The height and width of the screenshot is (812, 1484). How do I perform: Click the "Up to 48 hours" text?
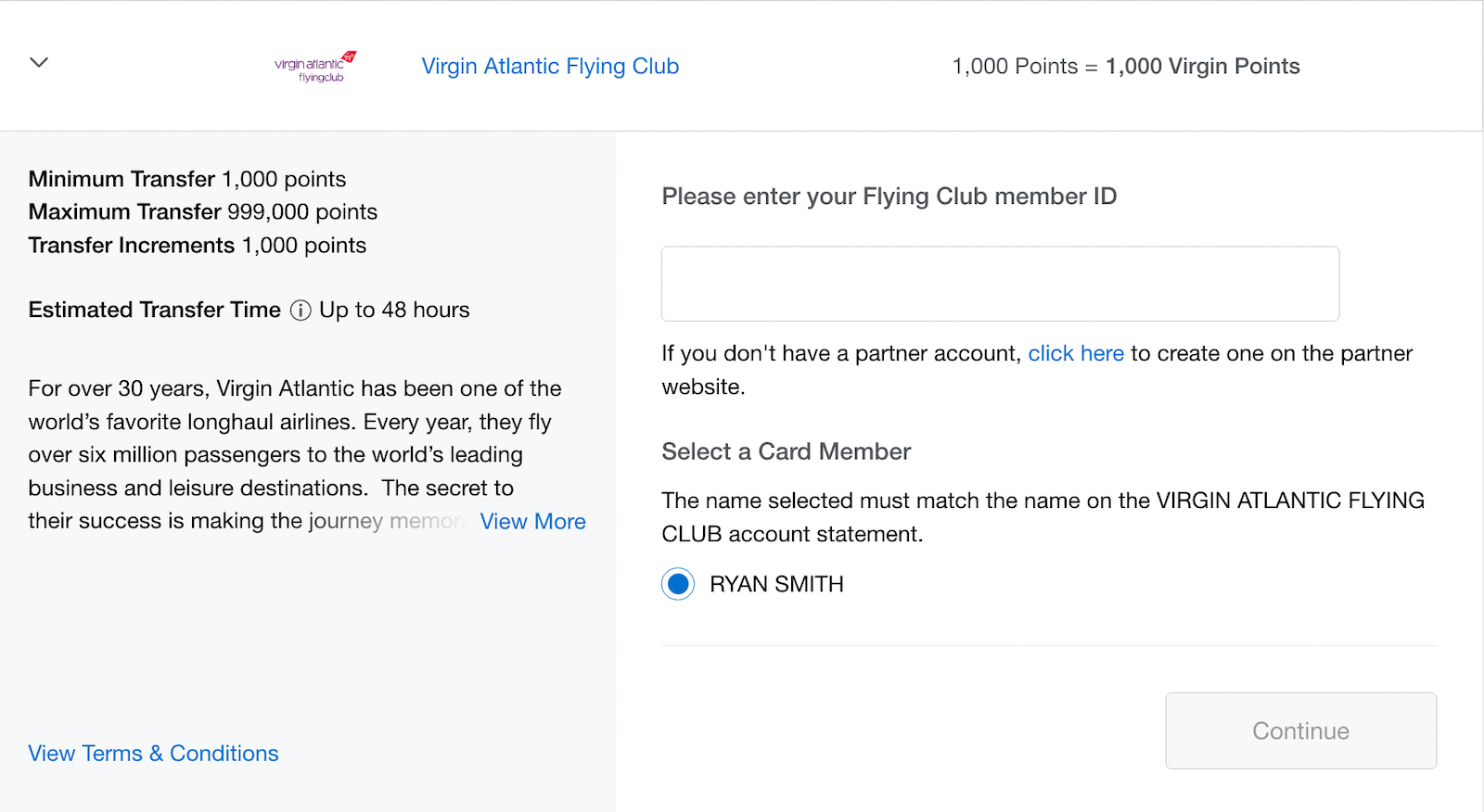(394, 311)
